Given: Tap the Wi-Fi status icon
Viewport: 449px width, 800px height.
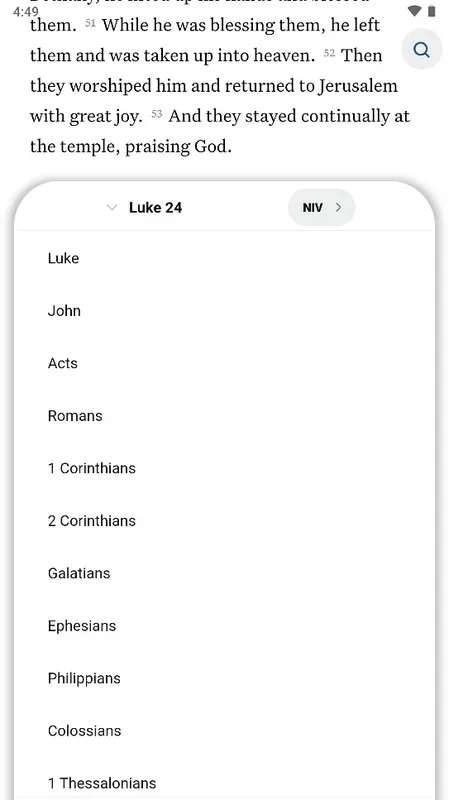Looking at the screenshot, I should (415, 10).
